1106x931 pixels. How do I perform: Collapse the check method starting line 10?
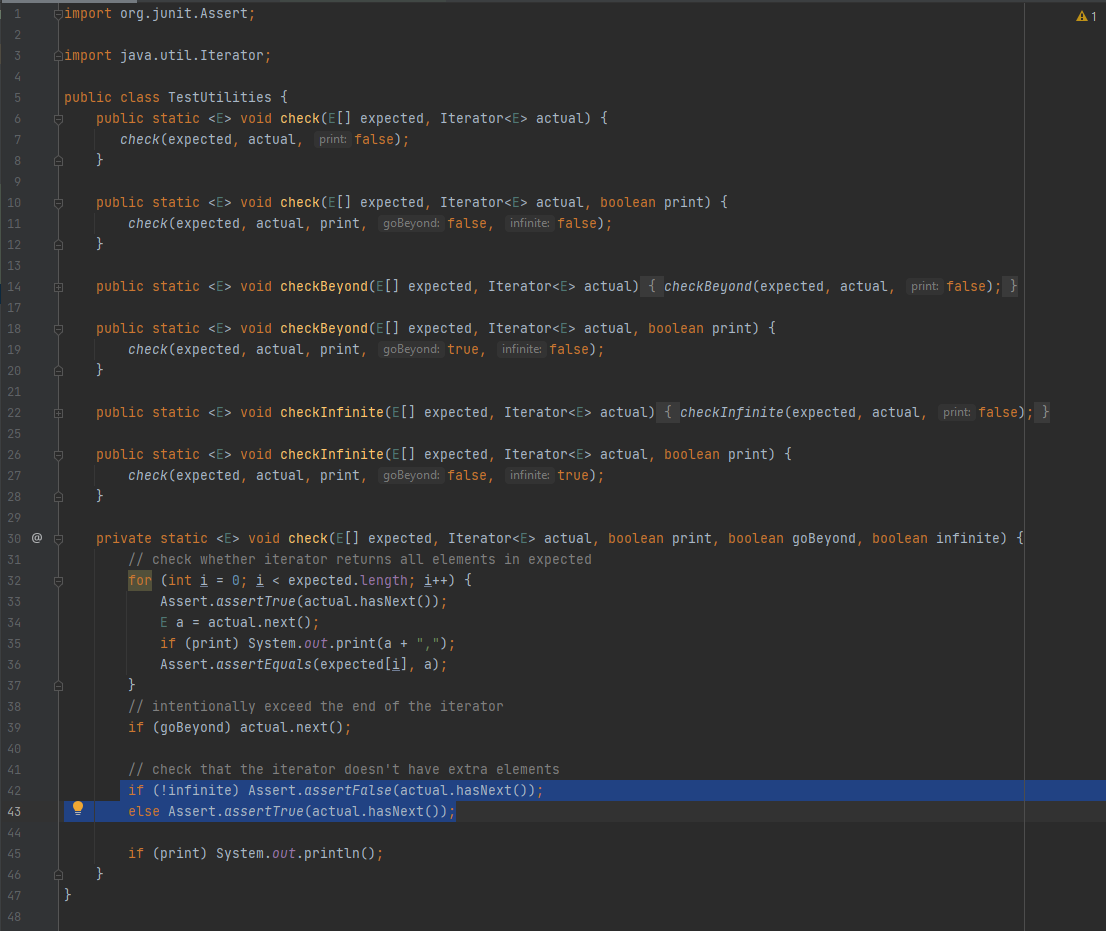coord(59,203)
